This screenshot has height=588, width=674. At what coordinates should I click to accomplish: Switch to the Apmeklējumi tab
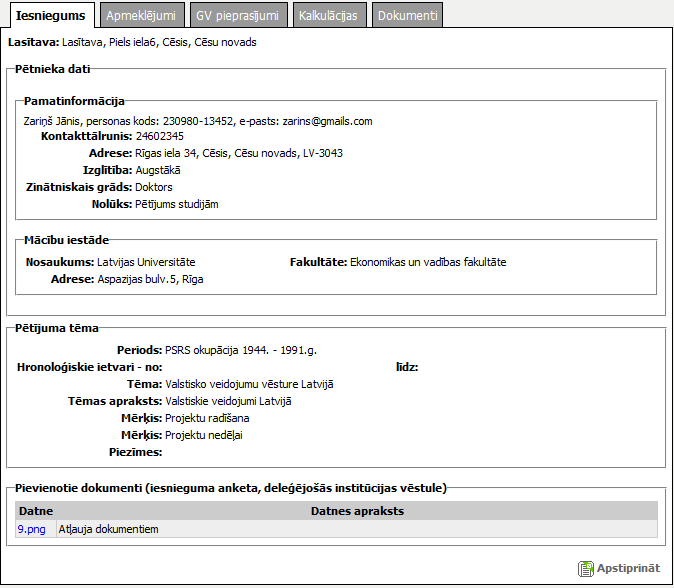click(139, 15)
